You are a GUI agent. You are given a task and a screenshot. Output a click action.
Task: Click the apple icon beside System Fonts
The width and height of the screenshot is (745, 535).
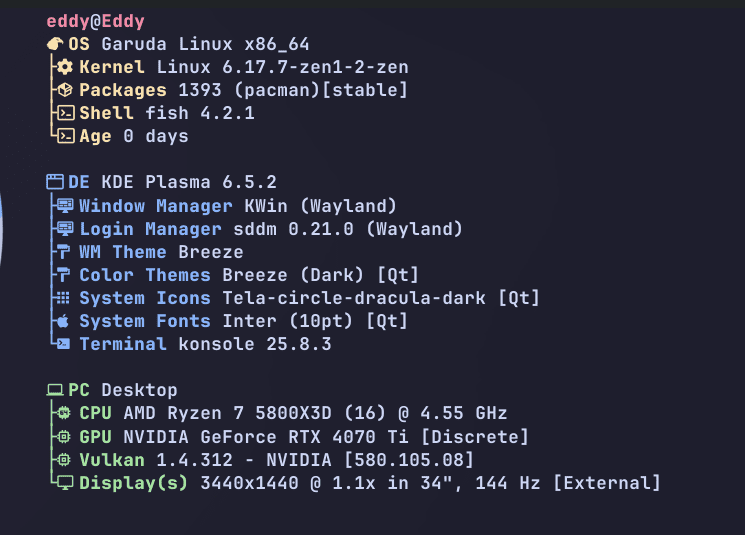(65, 321)
